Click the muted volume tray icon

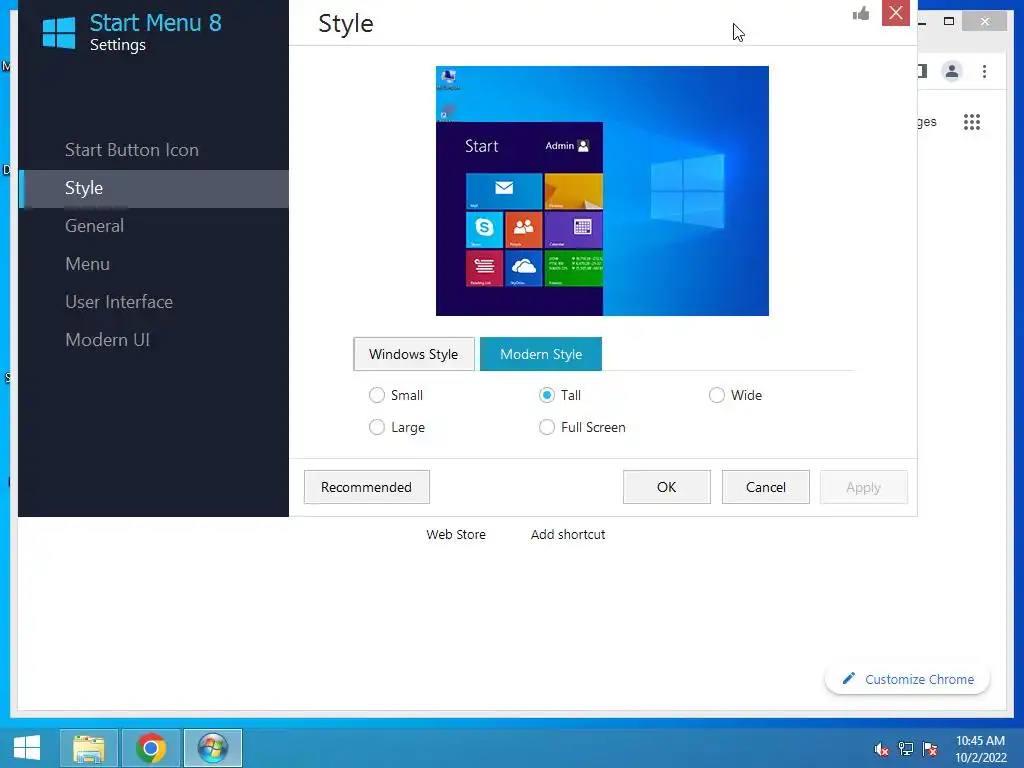tap(881, 749)
